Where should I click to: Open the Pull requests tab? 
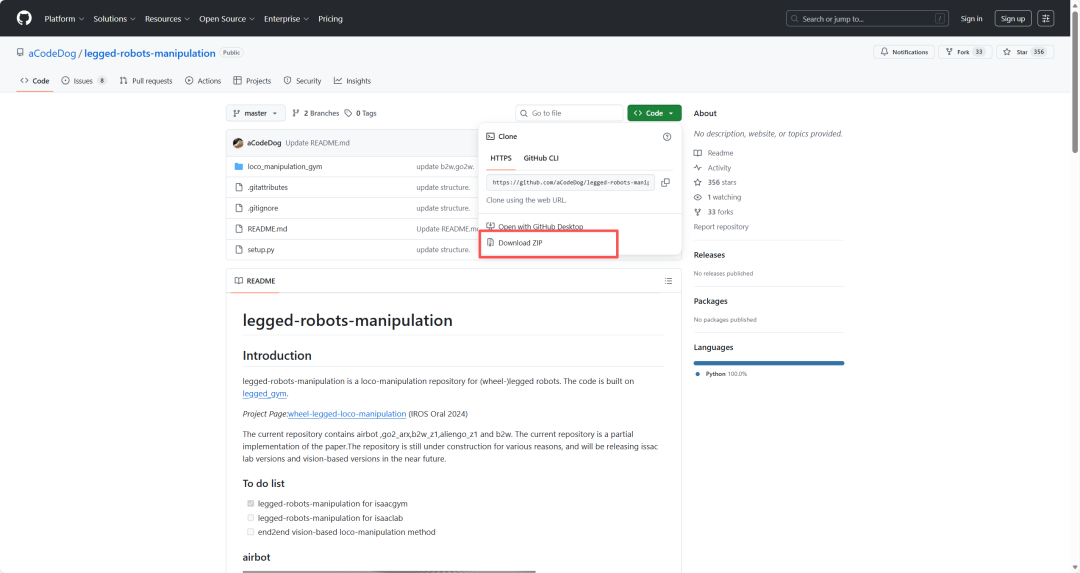click(145, 81)
